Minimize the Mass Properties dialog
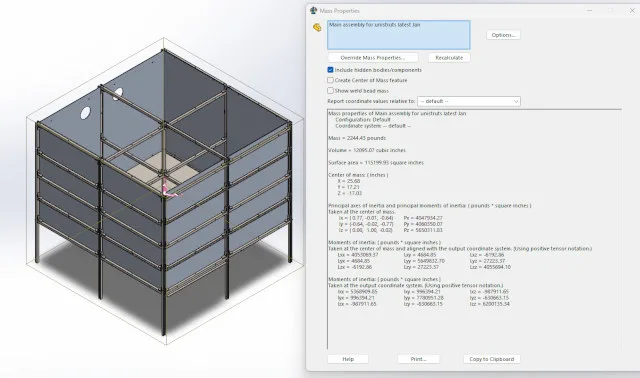The width and height of the screenshot is (640, 378). click(x=589, y=11)
